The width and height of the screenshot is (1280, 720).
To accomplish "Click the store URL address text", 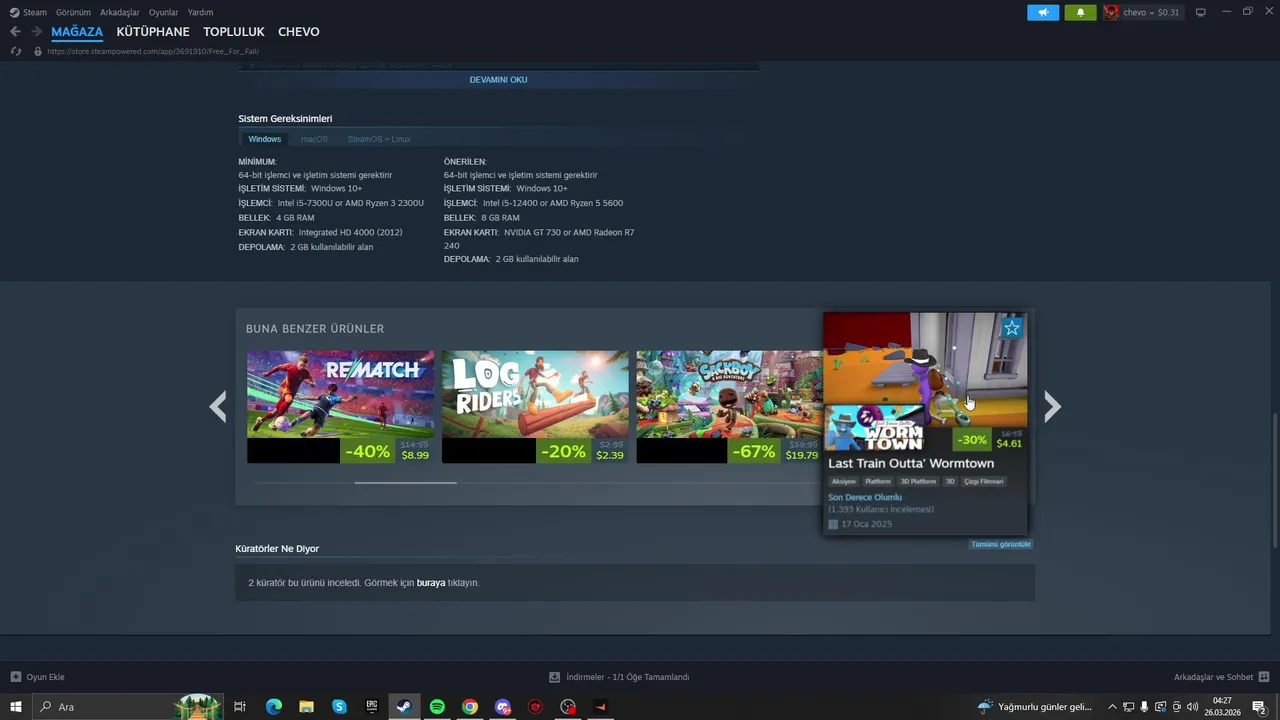I will (x=153, y=51).
